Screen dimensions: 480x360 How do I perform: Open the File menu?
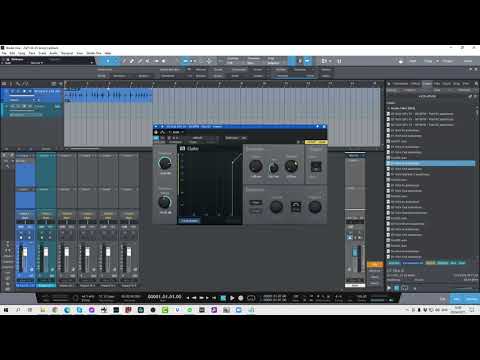click(4, 53)
